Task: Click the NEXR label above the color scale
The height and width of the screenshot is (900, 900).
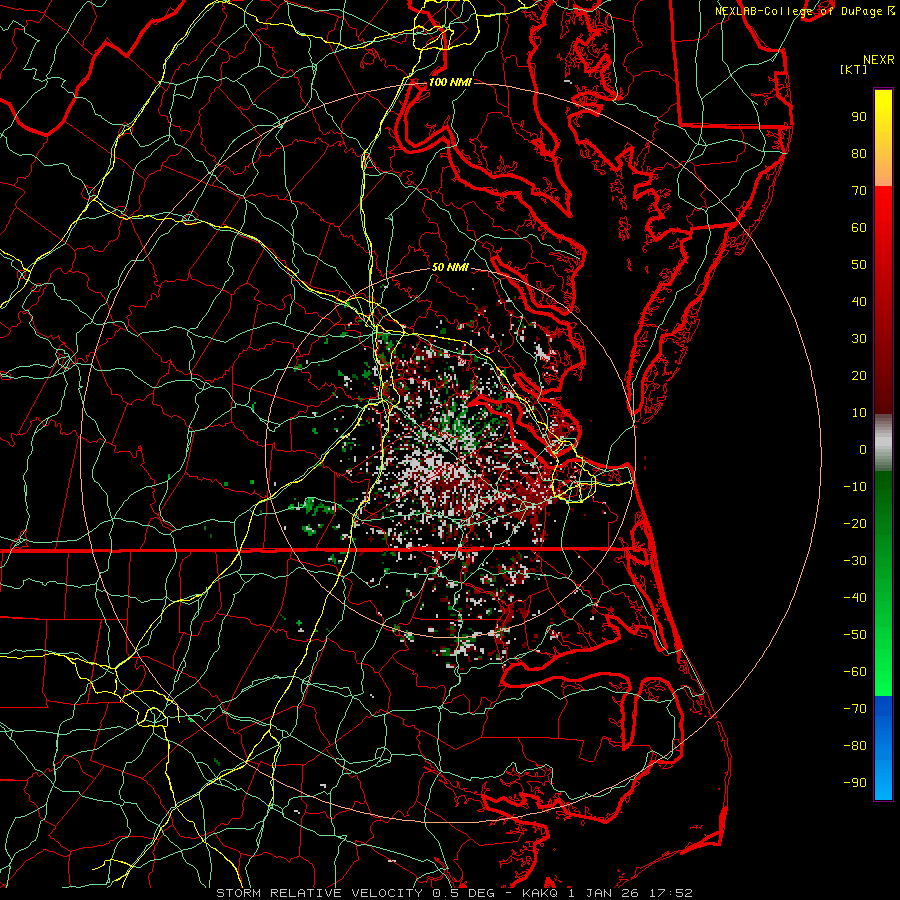Action: tap(879, 60)
